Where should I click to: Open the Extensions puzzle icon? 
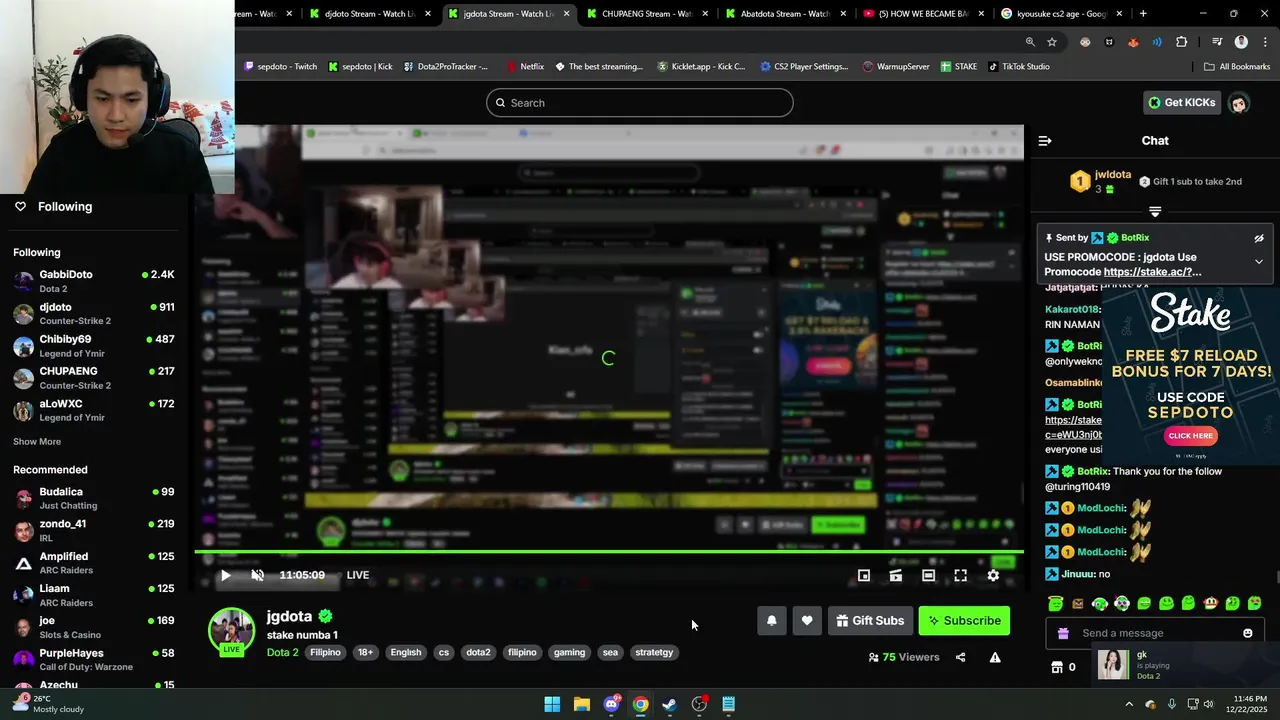[x=1182, y=42]
